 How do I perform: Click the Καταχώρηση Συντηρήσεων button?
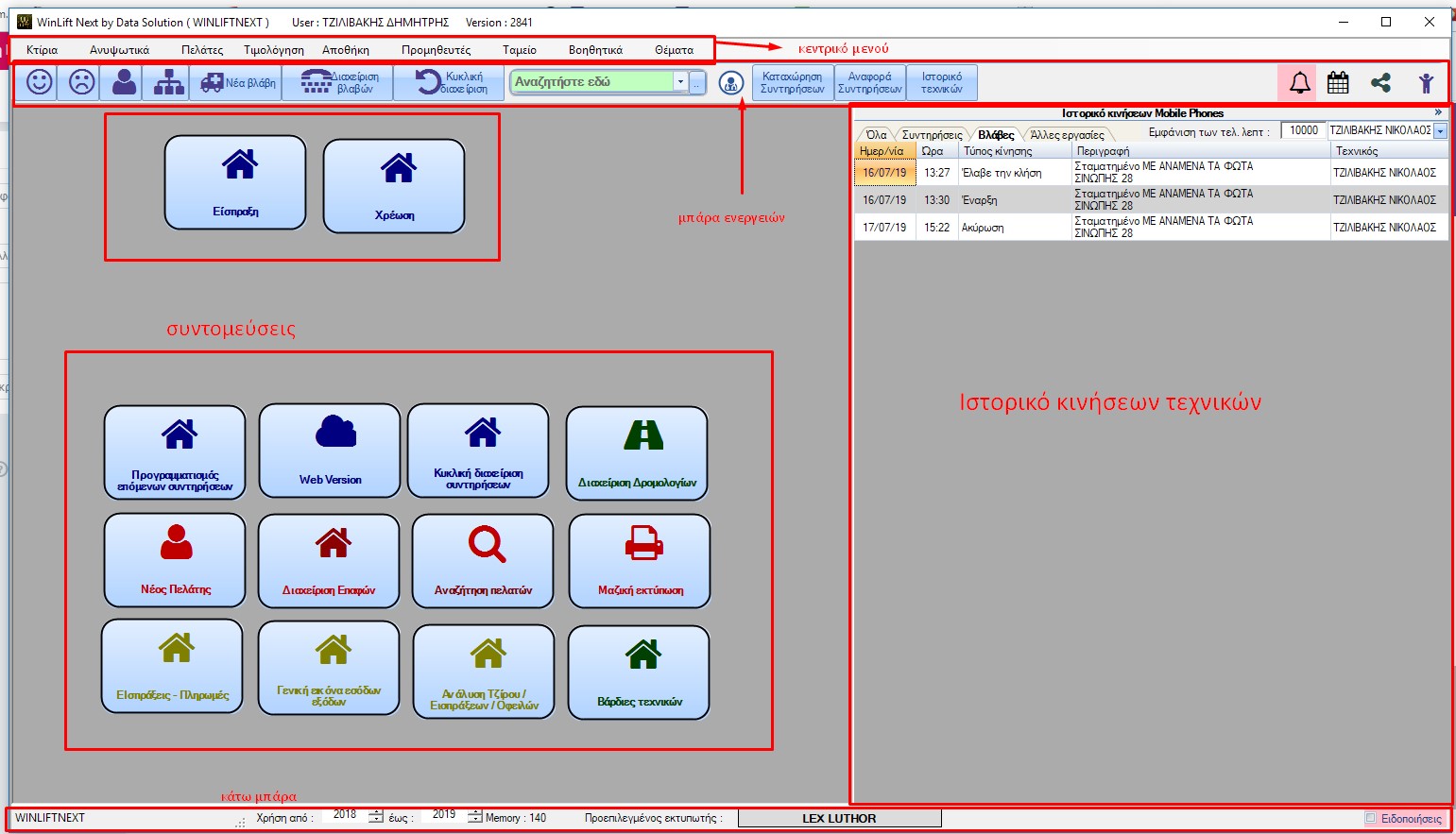click(792, 83)
